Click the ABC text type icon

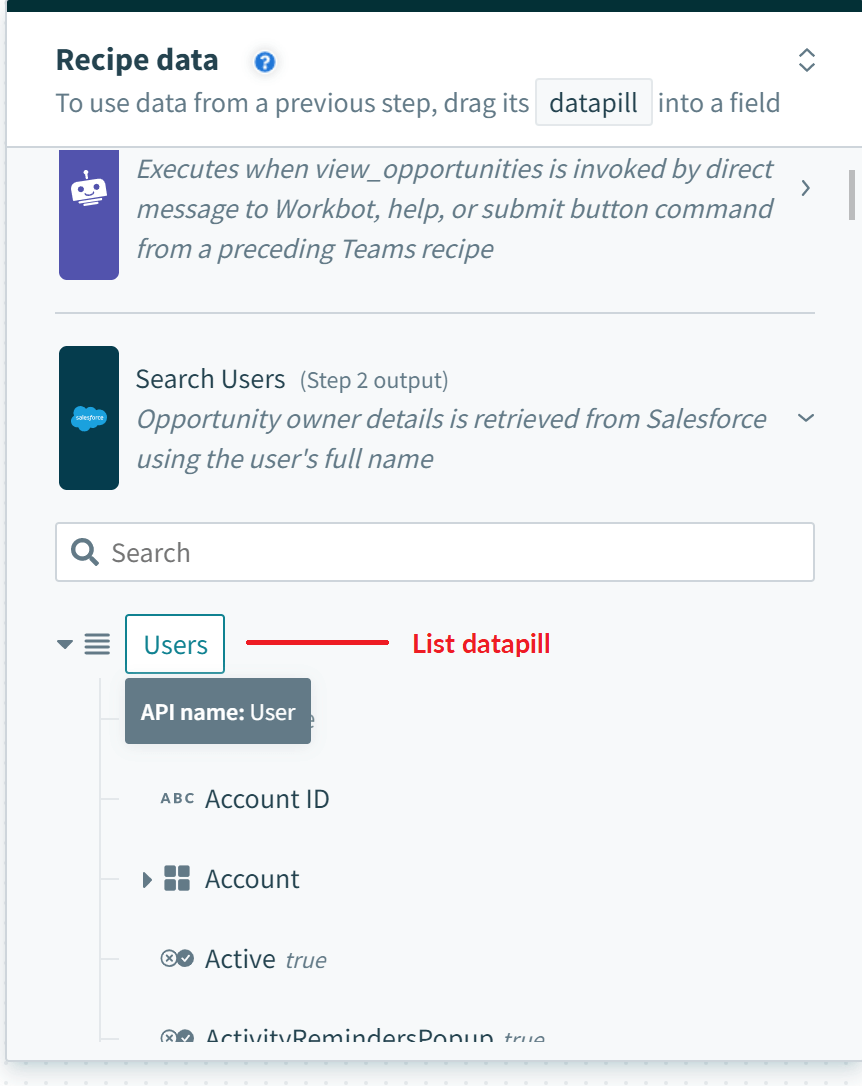pos(177,799)
